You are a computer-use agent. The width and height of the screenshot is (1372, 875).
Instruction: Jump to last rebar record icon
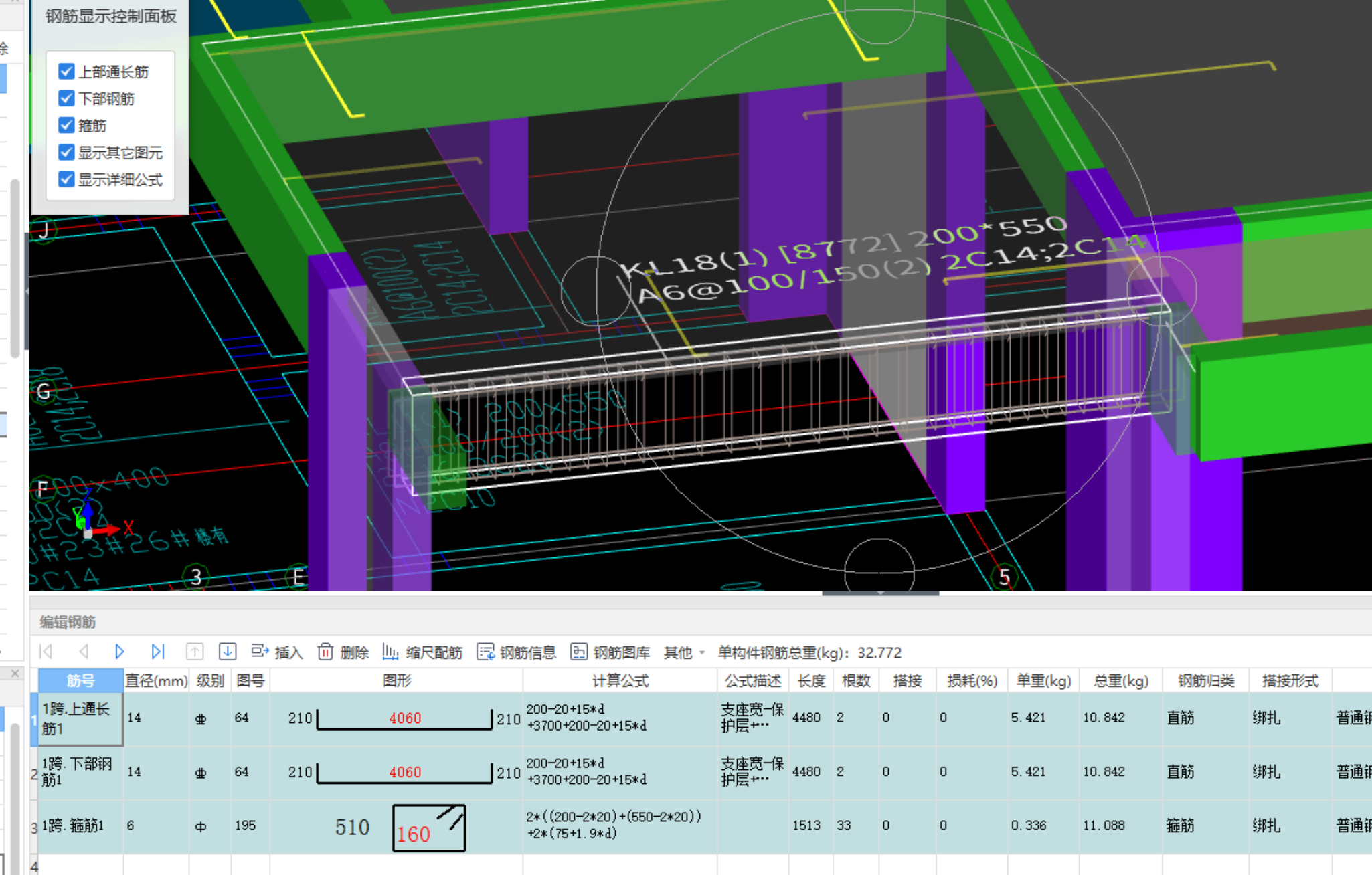(157, 652)
